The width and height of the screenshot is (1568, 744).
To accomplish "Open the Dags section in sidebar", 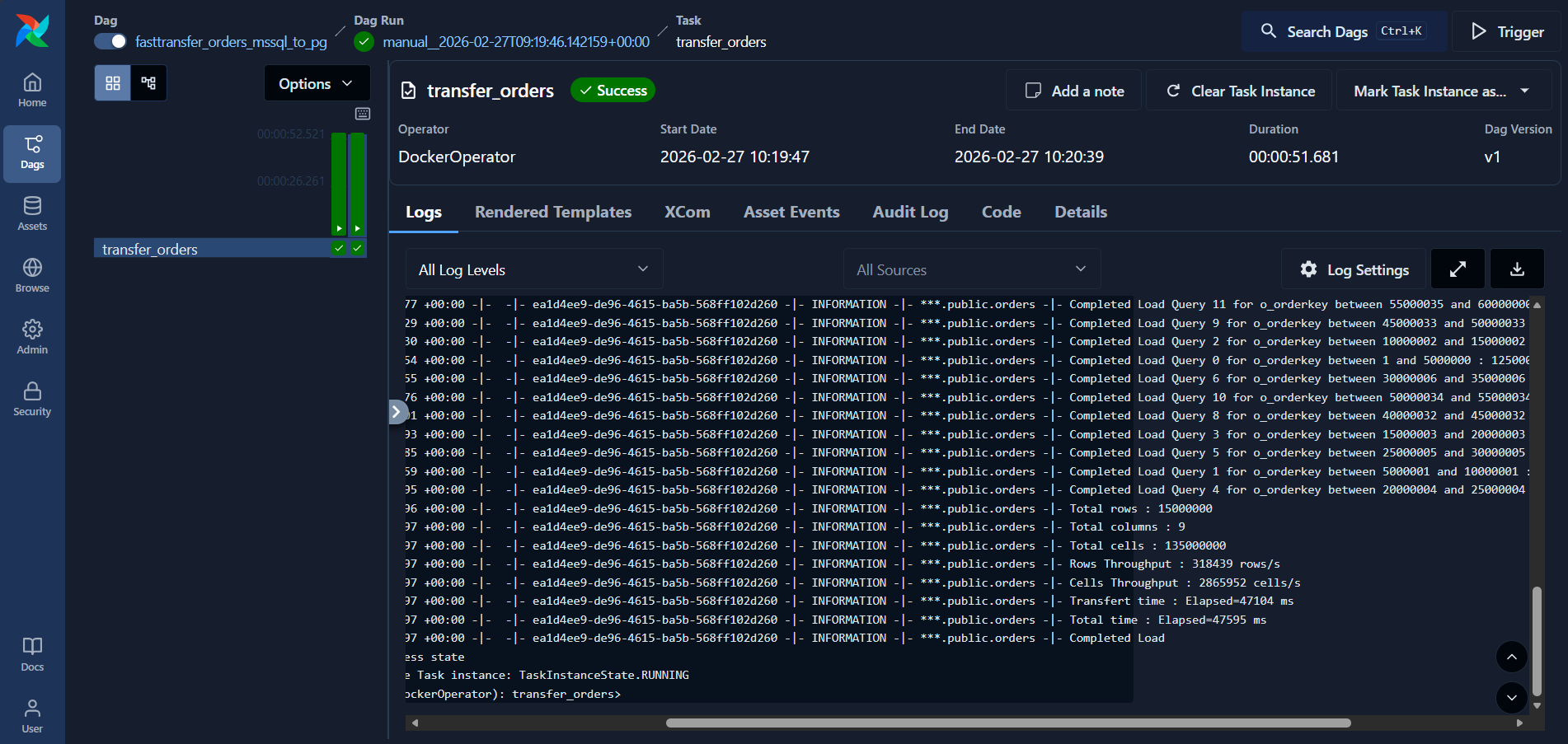I will coord(32,153).
